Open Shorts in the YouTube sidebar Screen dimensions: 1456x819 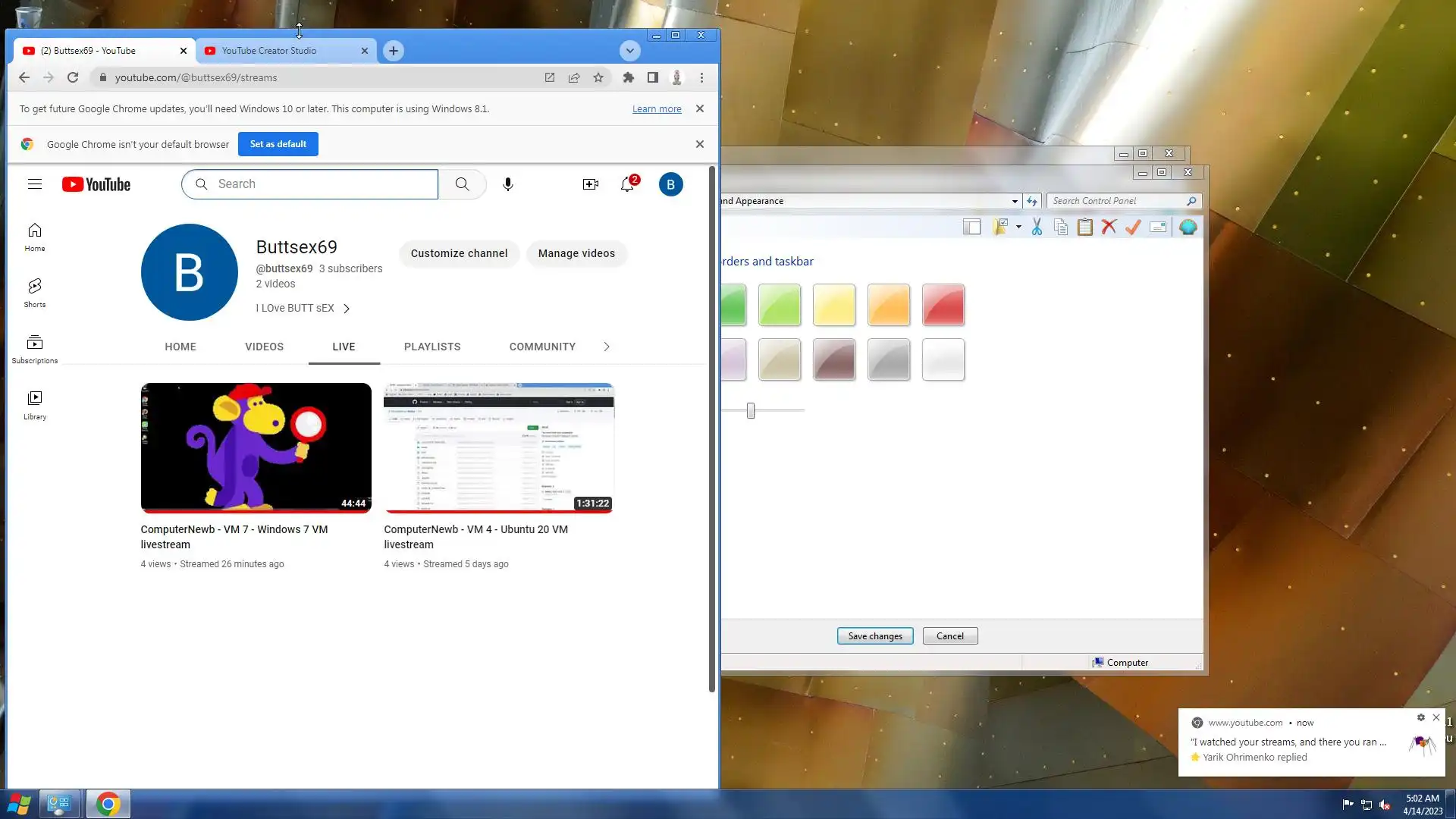click(35, 292)
